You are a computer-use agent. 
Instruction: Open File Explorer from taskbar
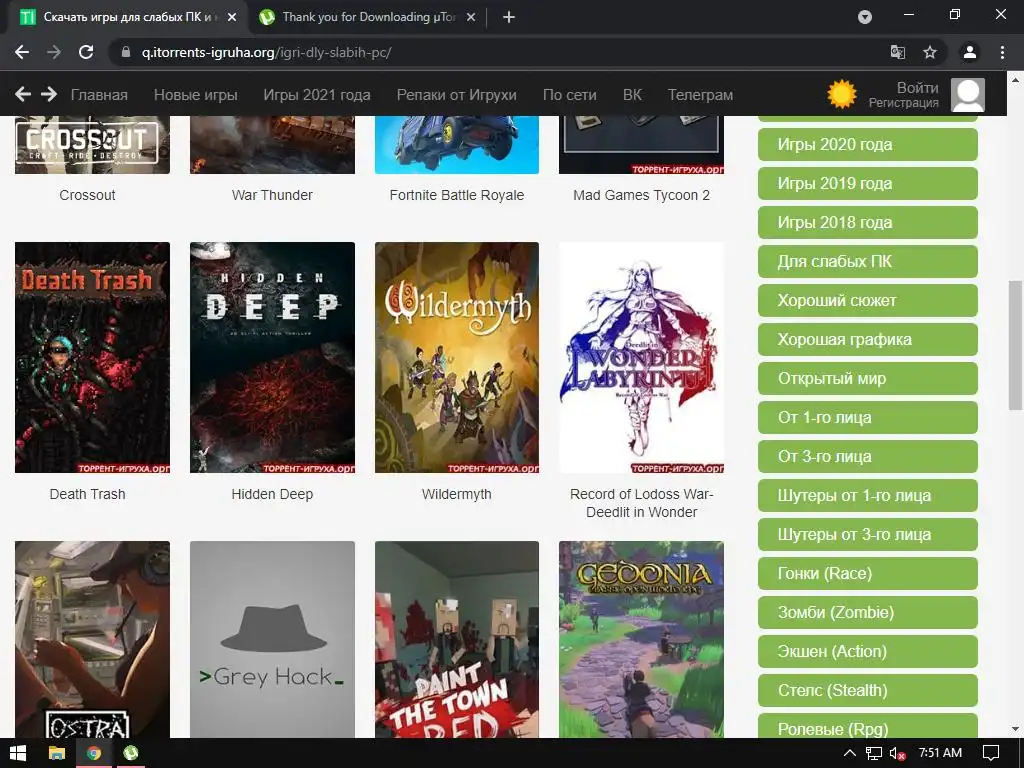57,753
